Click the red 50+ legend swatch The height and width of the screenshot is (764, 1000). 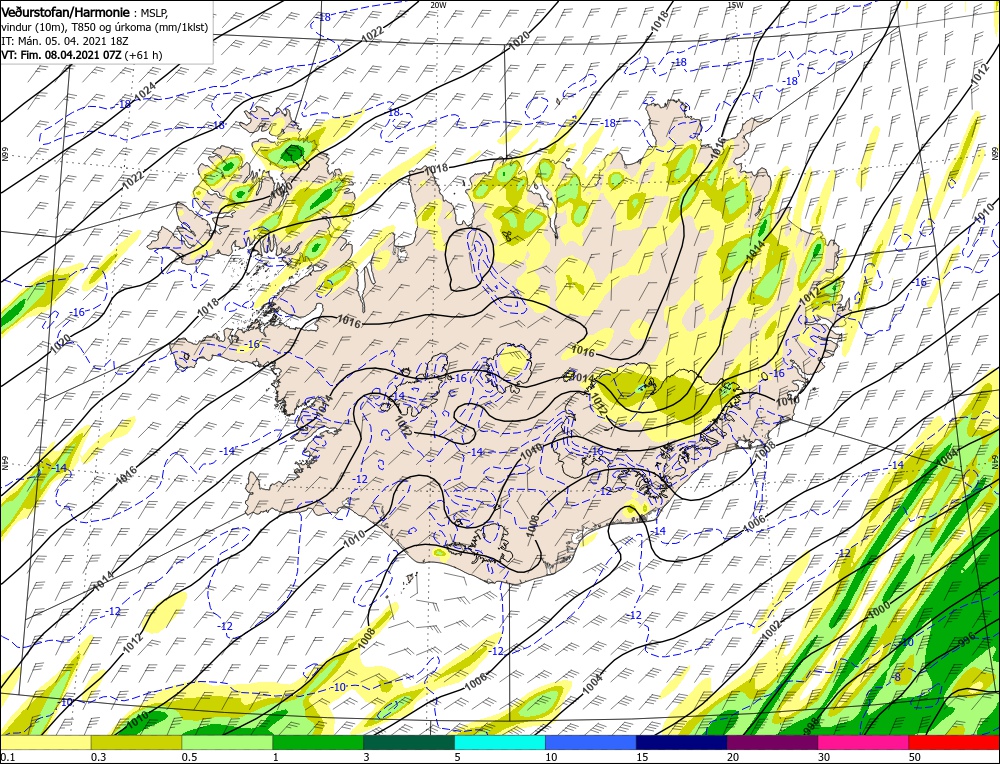point(954,742)
